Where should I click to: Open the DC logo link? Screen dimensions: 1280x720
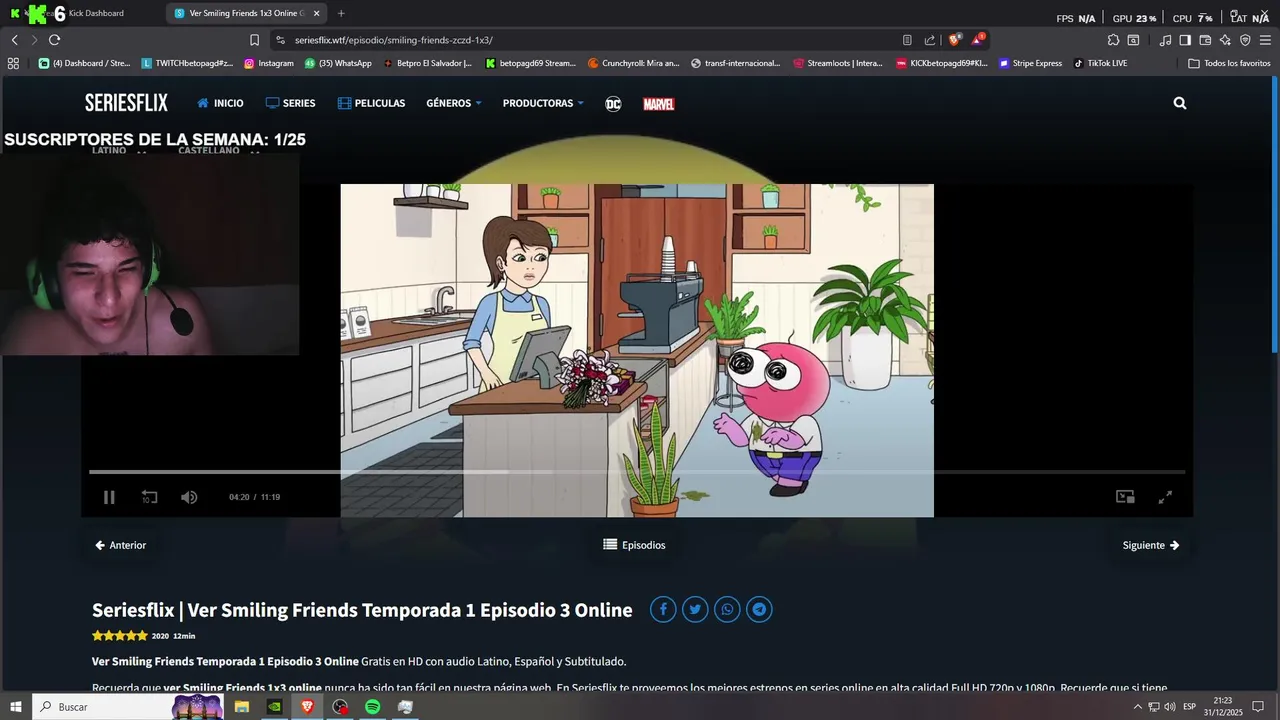point(614,103)
